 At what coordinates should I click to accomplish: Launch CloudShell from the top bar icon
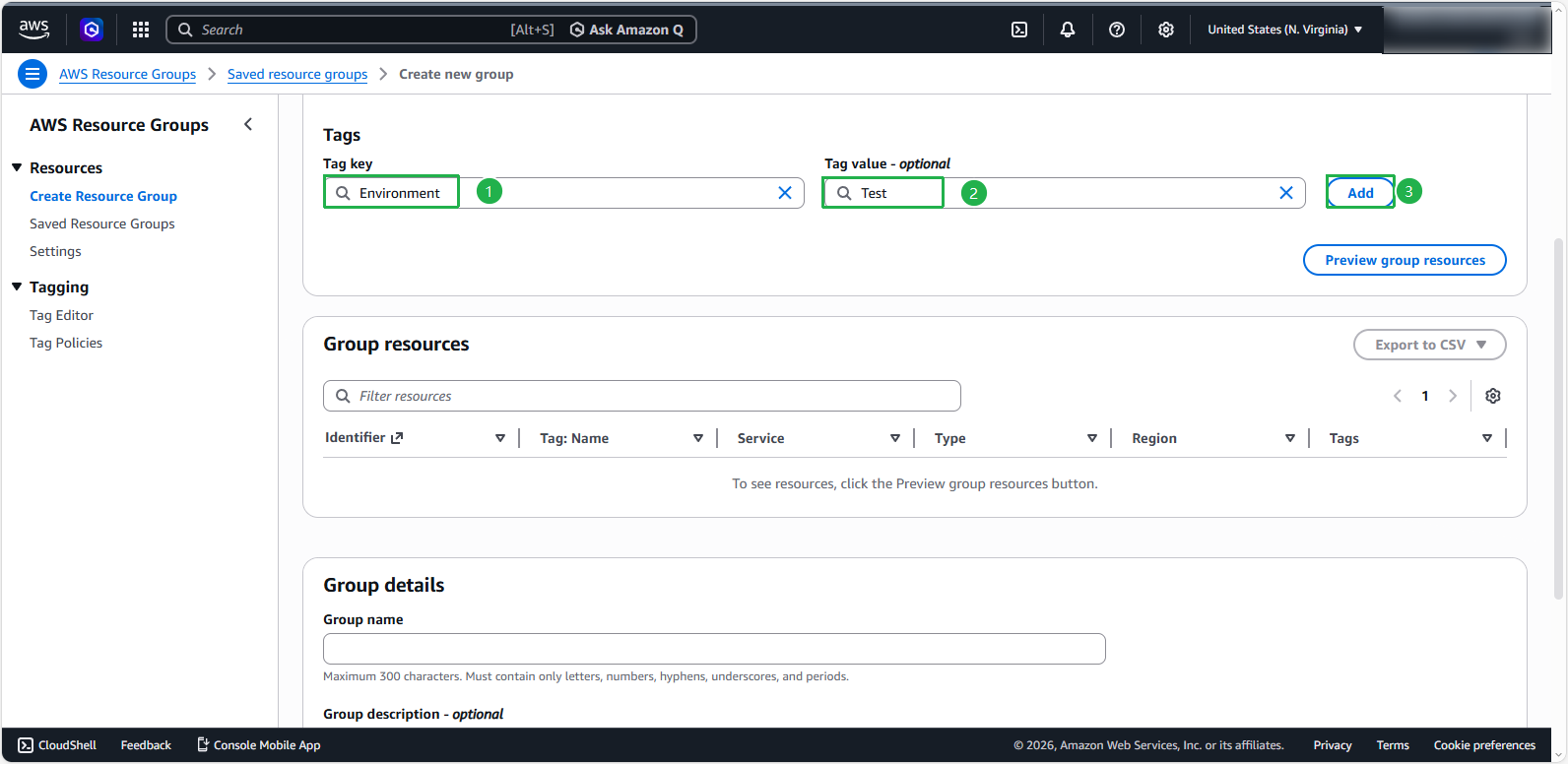pyautogui.click(x=1019, y=30)
